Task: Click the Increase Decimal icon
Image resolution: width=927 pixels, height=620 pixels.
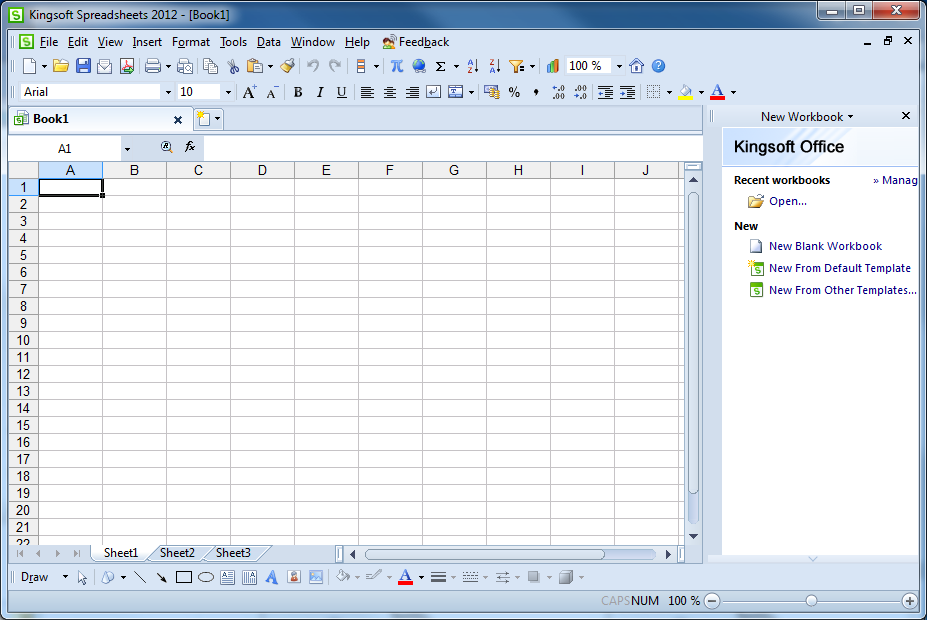Action: [x=558, y=92]
